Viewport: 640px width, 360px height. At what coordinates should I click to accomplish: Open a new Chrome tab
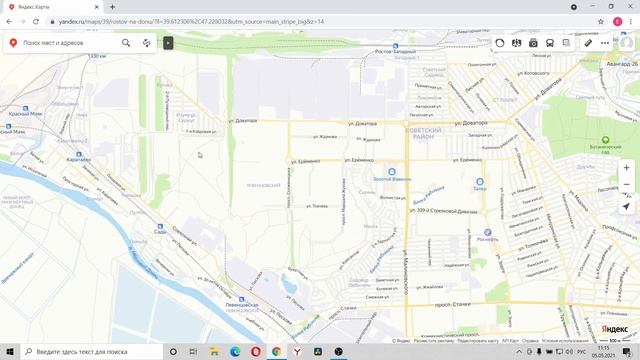[112, 7]
